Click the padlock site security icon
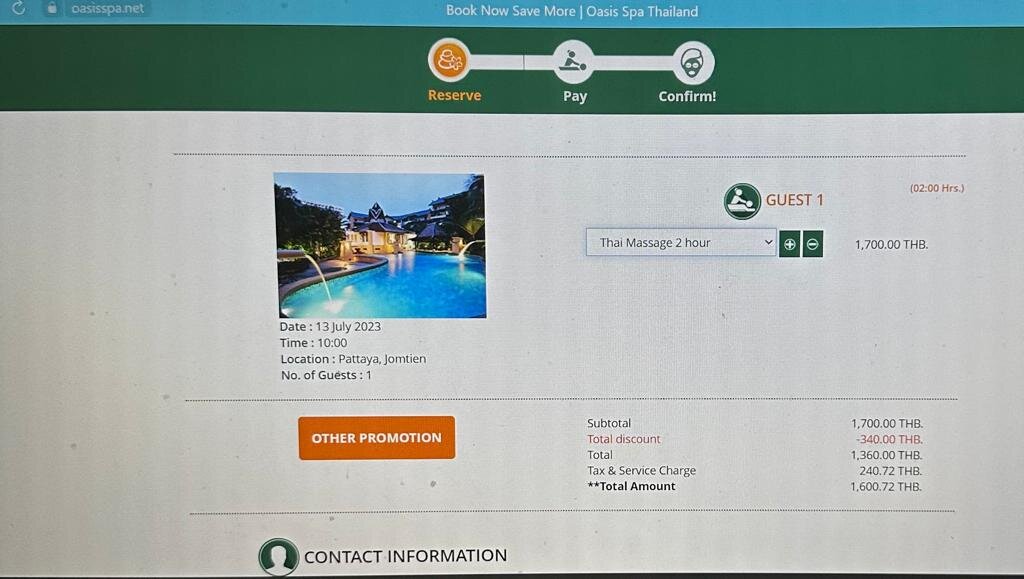Viewport: 1024px width, 579px height. coord(52,8)
